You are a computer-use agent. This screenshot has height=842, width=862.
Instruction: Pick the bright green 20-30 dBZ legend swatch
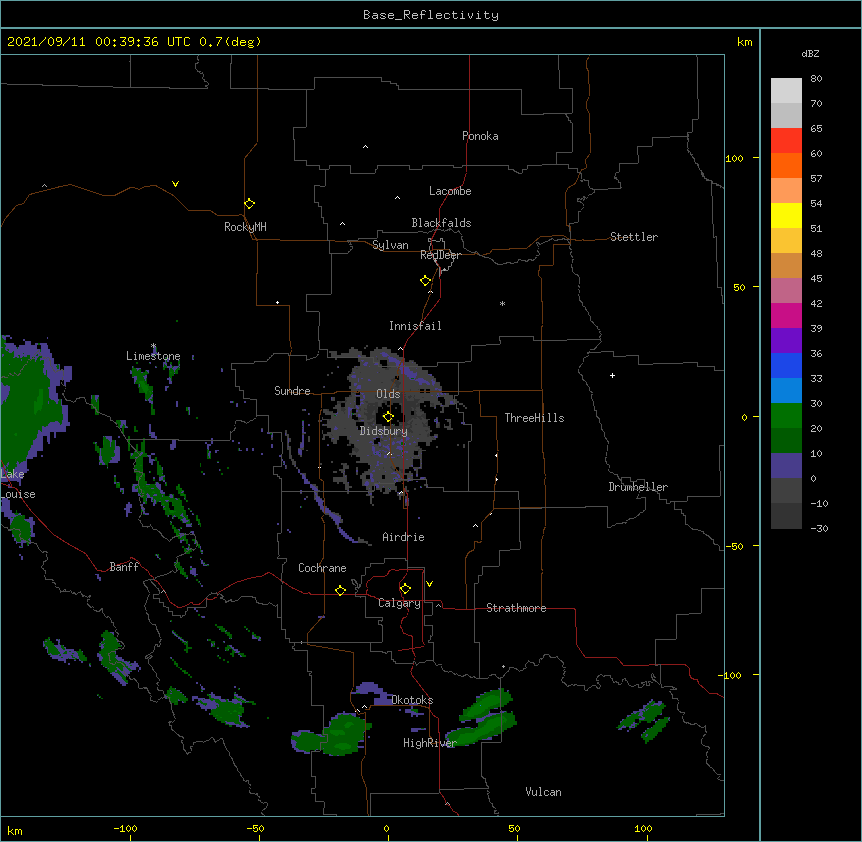pos(786,416)
